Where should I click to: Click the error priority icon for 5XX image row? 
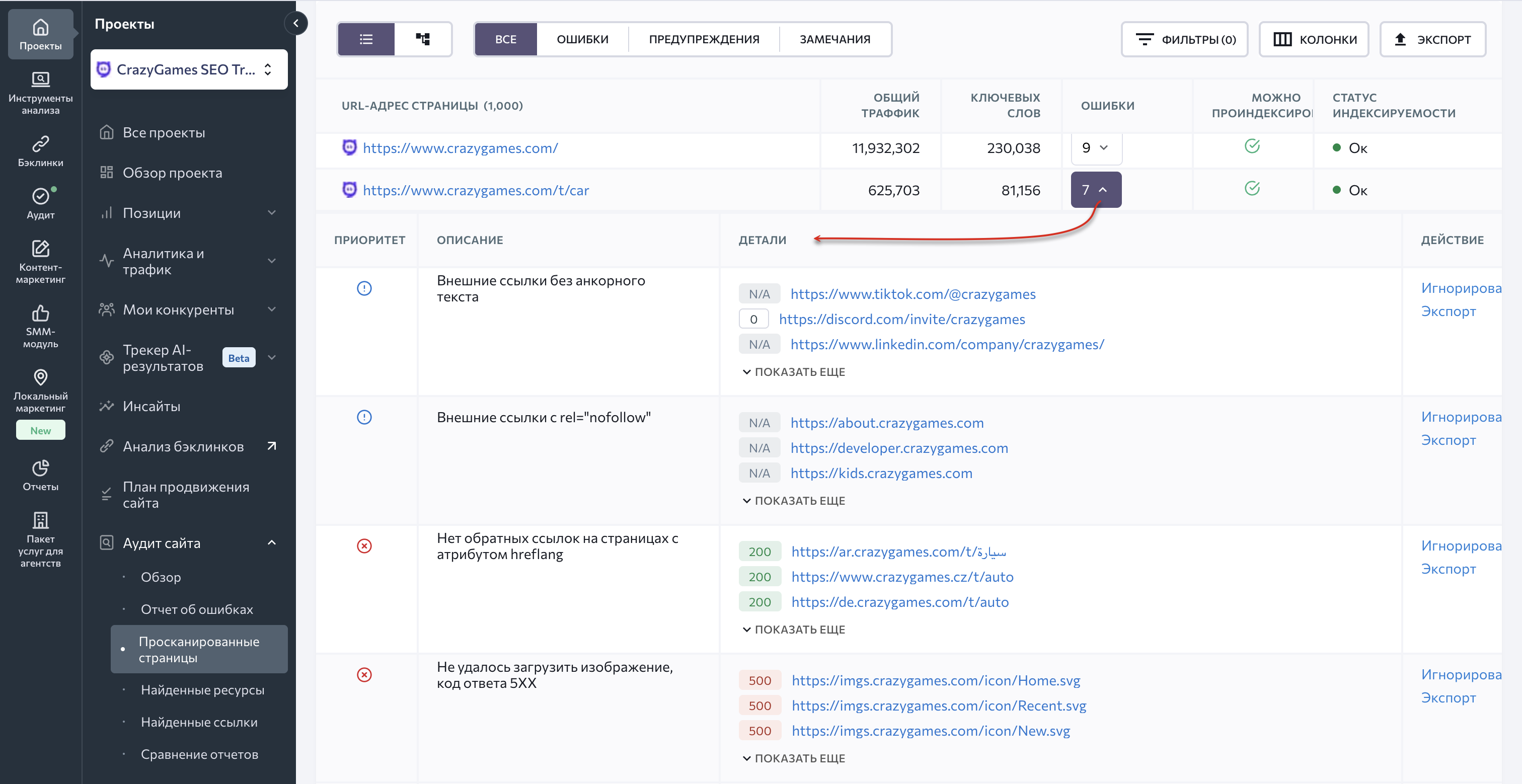click(x=364, y=675)
